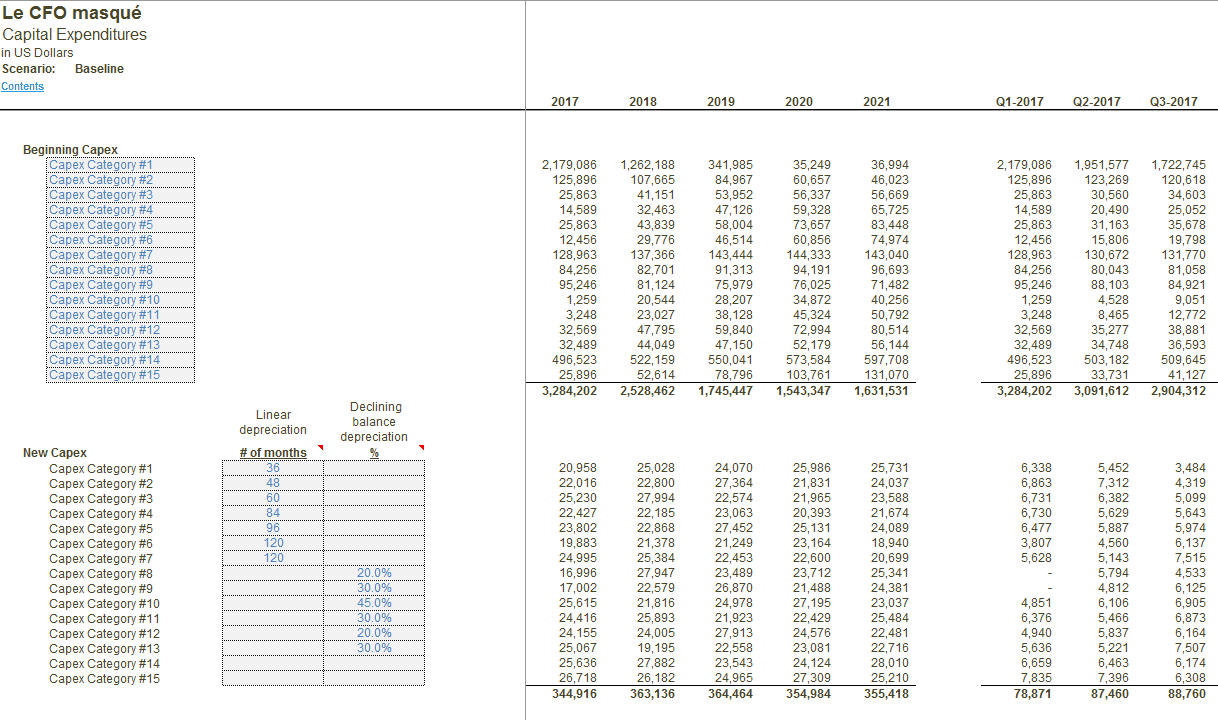
Task: Click empty declining balance cell for New Capex Category #1
Action: coord(374,468)
